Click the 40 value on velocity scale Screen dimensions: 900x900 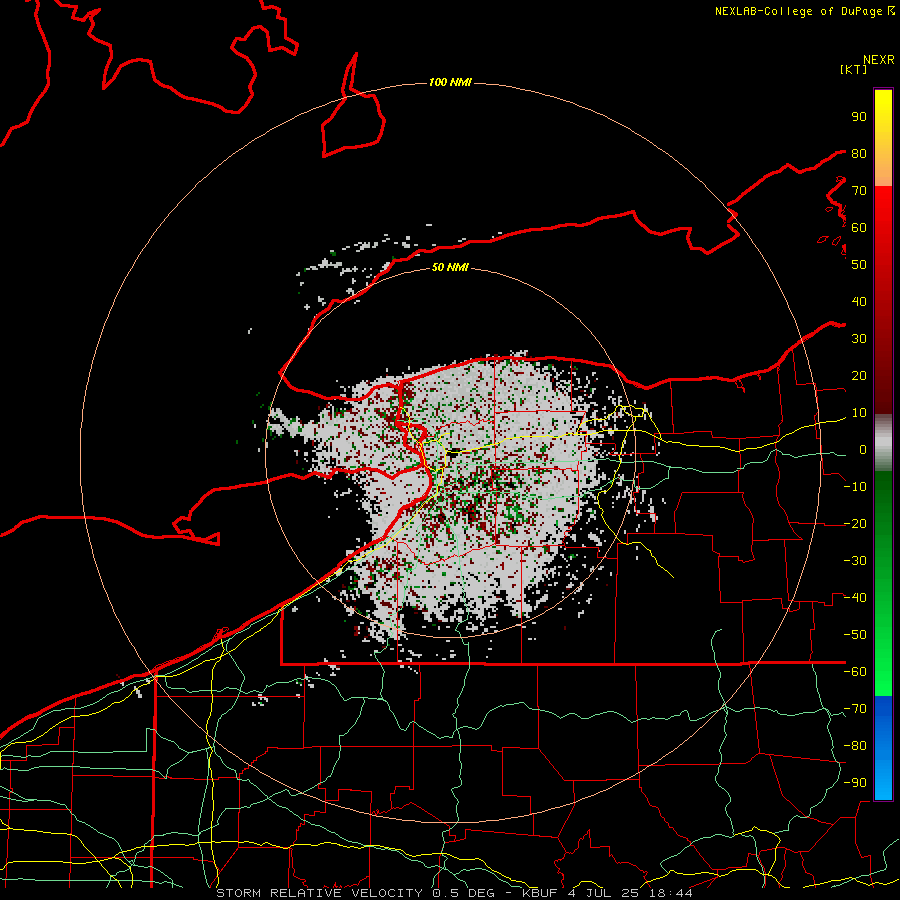(859, 302)
